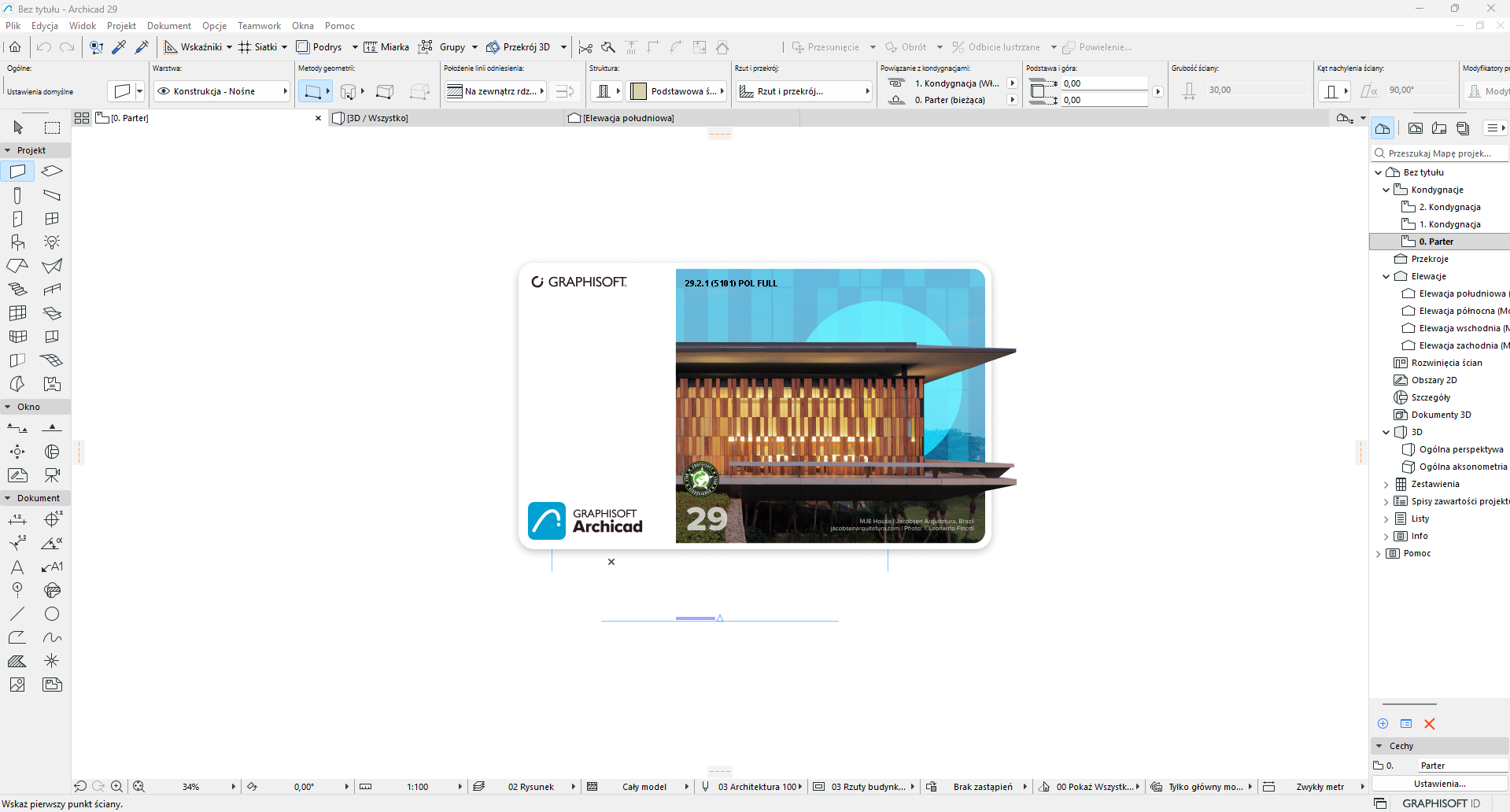Toggle the layer visibility eye icon
The image size is (1510, 812).
(164, 91)
